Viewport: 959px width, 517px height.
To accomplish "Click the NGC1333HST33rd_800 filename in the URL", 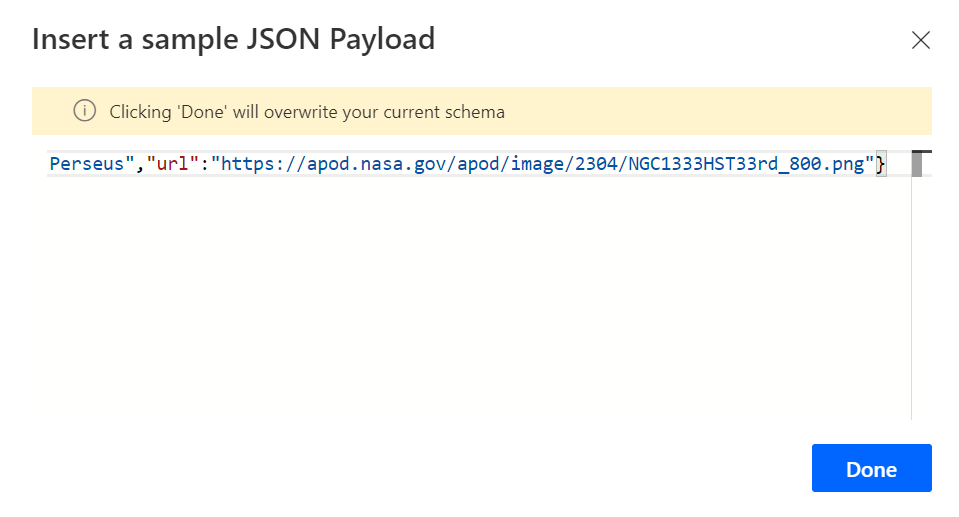I will pyautogui.click(x=726, y=163).
